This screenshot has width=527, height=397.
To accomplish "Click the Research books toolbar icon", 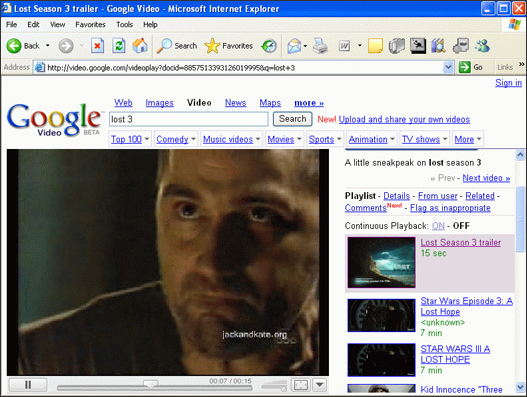I will click(x=439, y=46).
